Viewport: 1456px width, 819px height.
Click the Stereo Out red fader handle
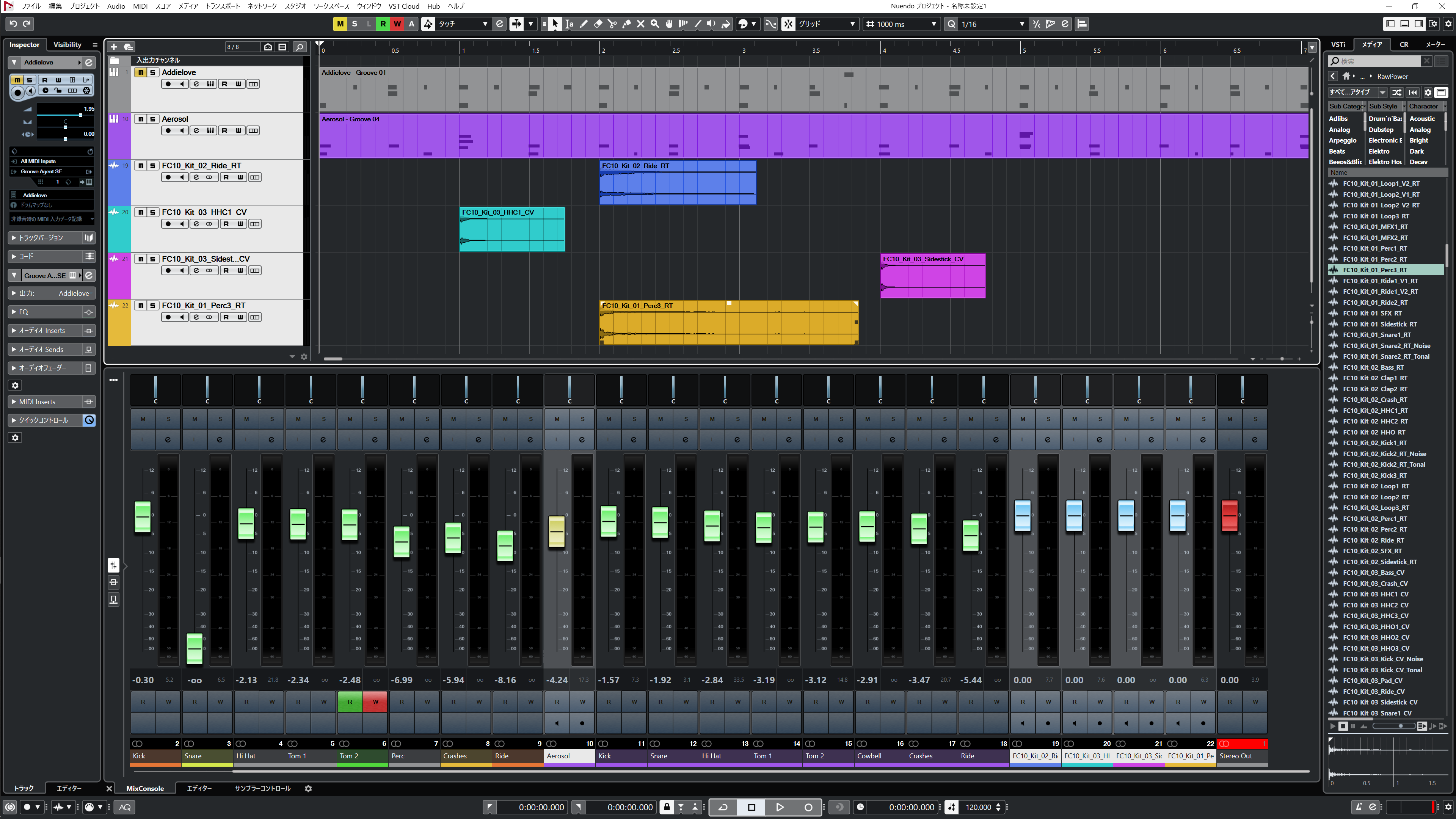1229,516
